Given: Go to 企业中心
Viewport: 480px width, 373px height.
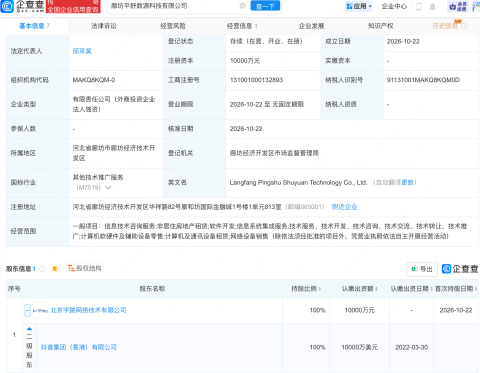Looking at the screenshot, I should pos(394,6).
